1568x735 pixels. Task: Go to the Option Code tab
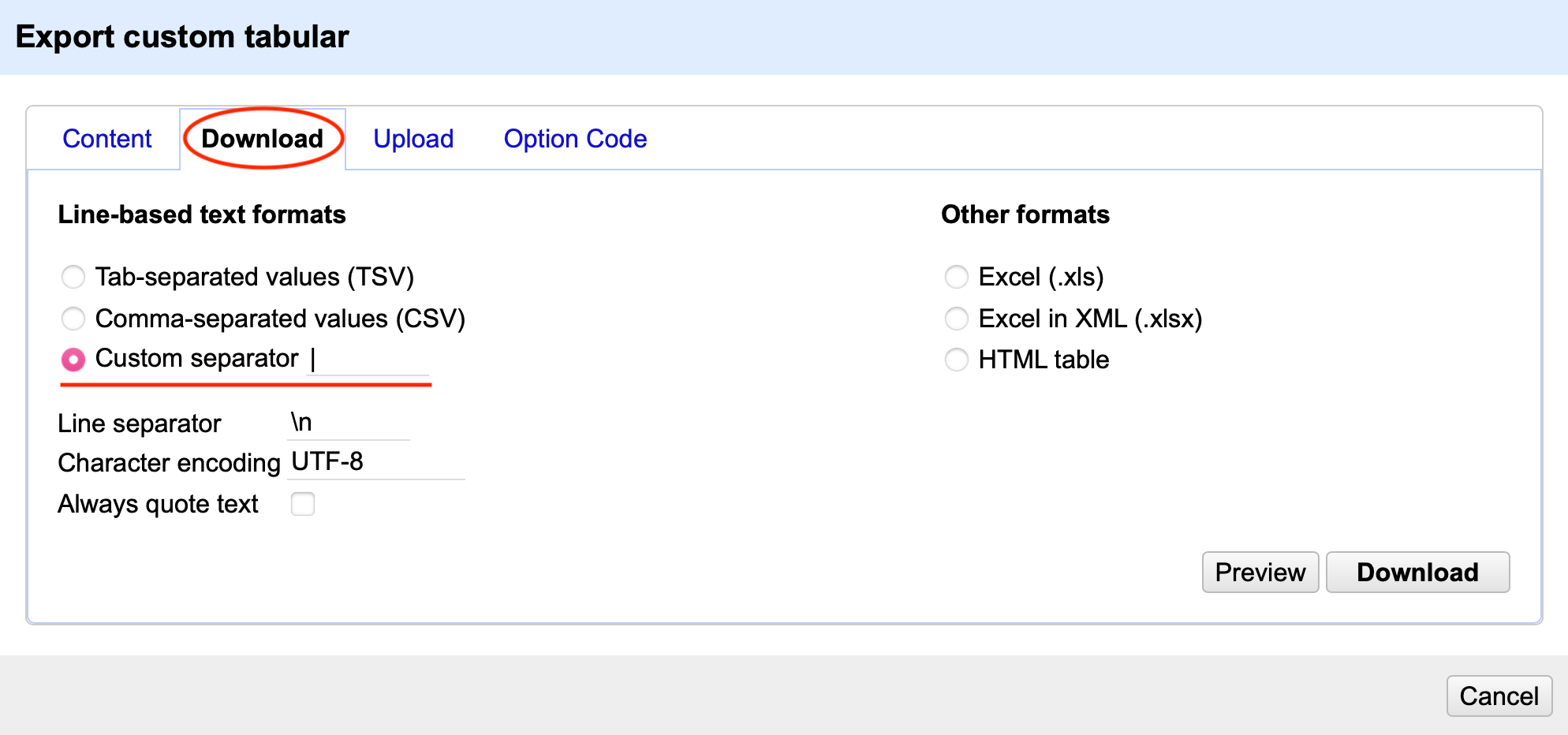[575, 139]
